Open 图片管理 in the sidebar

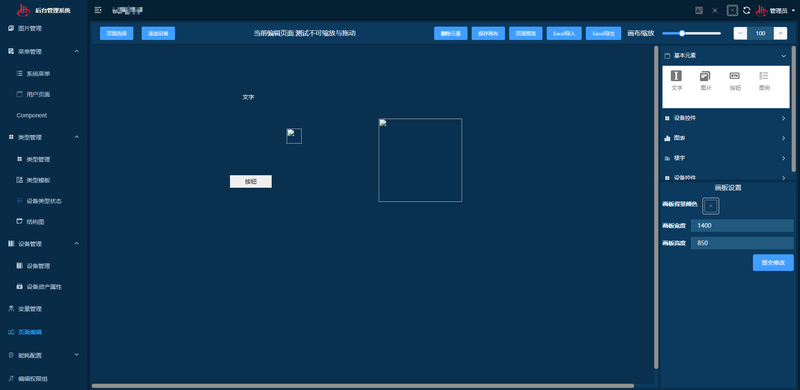pos(44,29)
